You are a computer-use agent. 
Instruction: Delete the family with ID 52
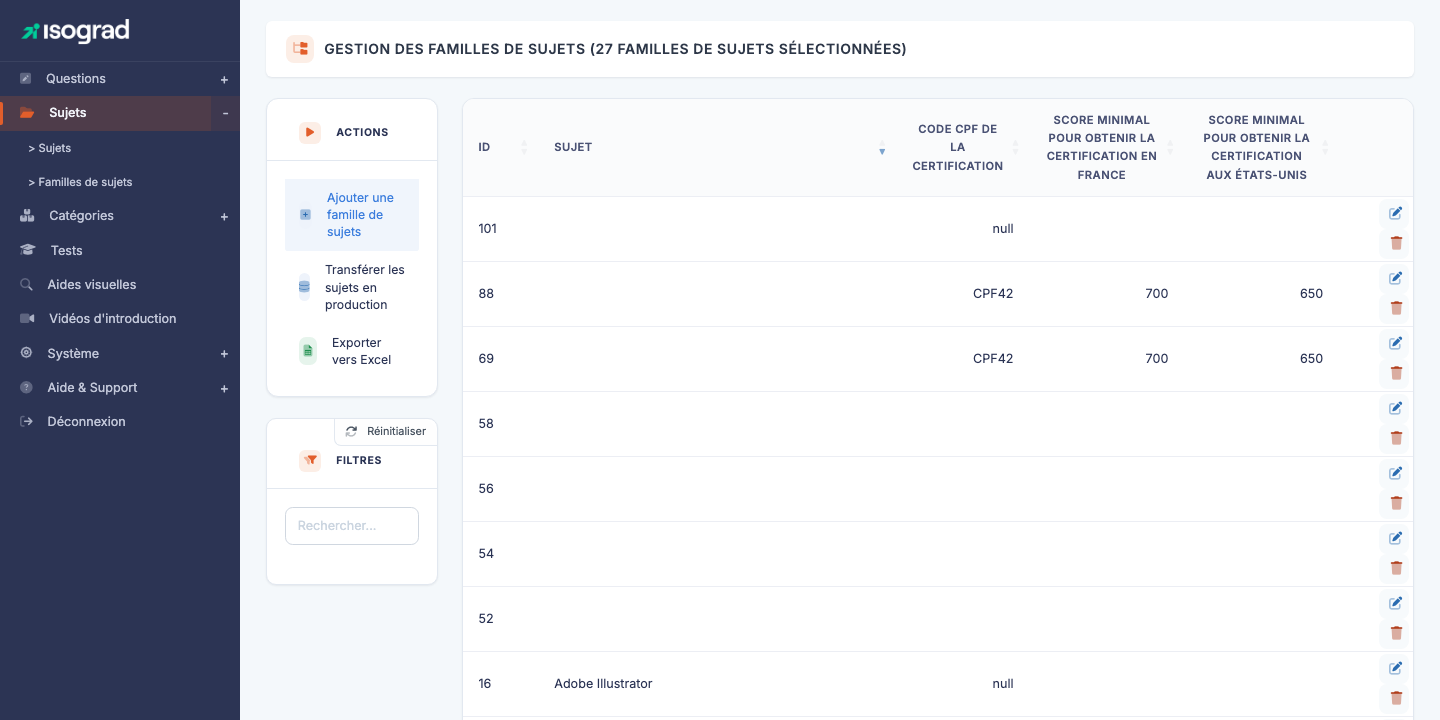[x=1396, y=633]
